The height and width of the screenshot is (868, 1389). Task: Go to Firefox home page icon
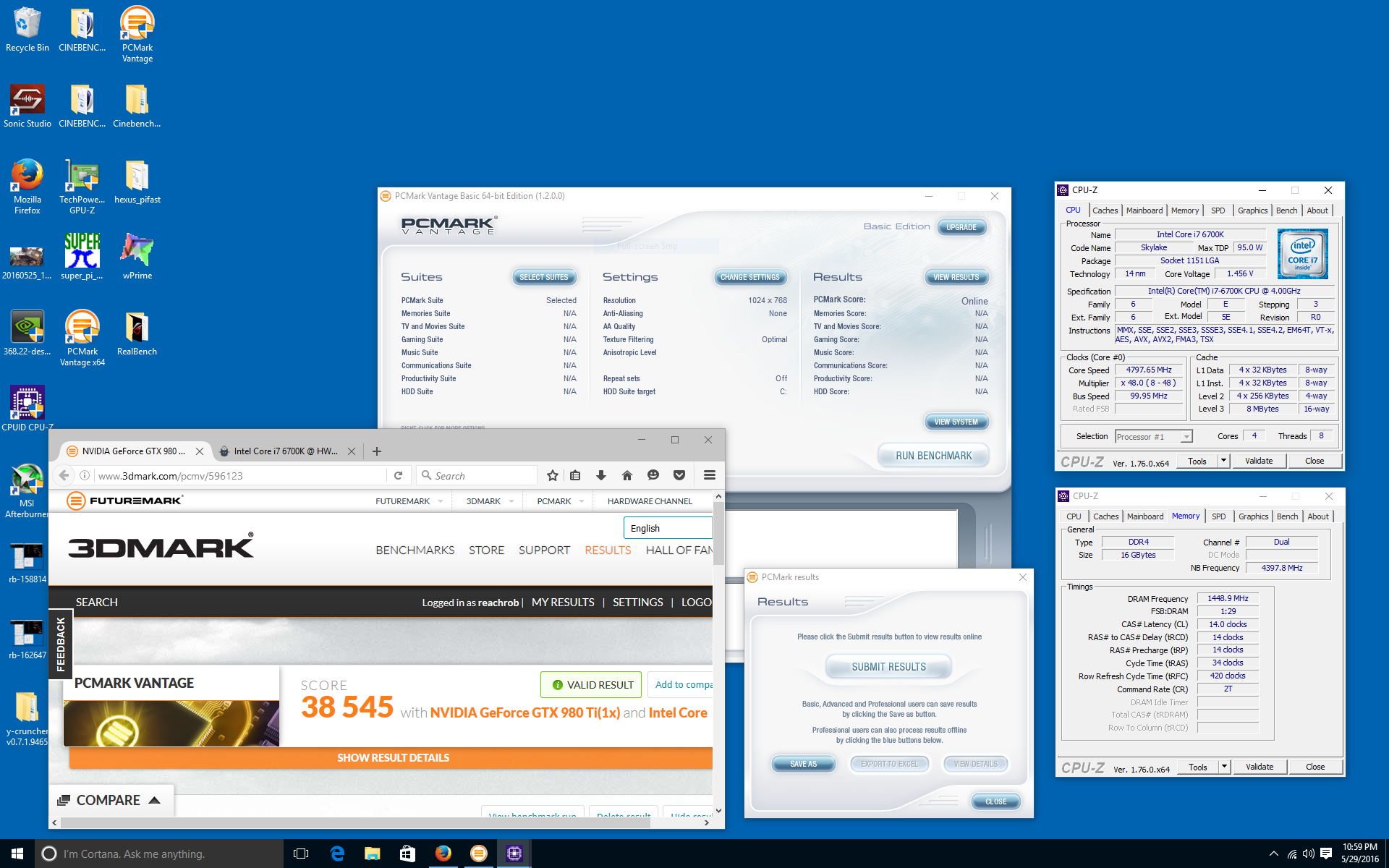(x=627, y=475)
